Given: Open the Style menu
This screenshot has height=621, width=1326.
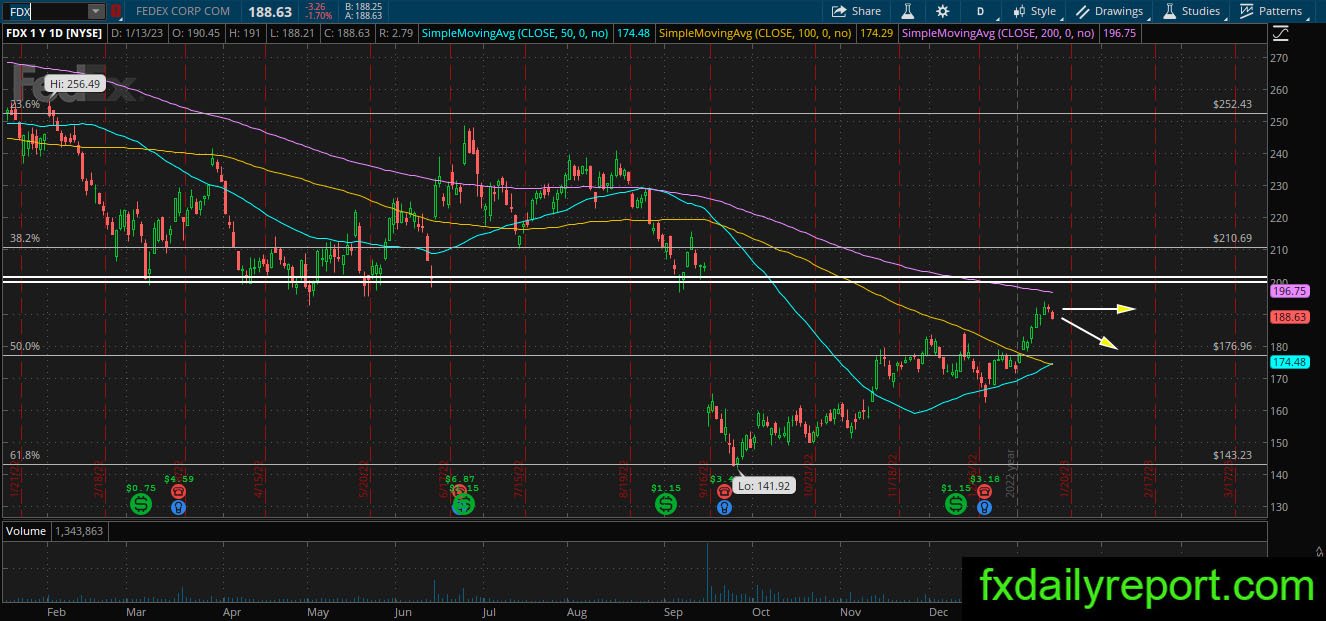Looking at the screenshot, I should (1034, 11).
